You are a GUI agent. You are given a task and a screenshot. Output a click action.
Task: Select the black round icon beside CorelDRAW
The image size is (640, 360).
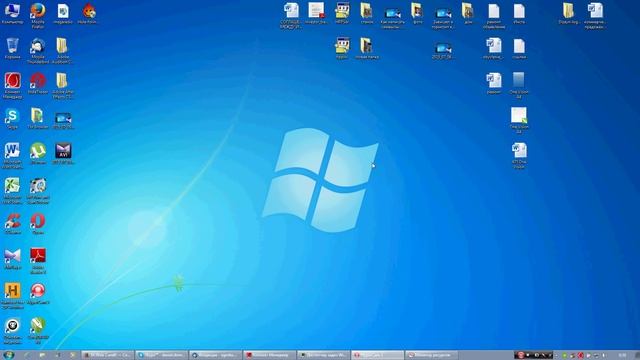point(12,326)
